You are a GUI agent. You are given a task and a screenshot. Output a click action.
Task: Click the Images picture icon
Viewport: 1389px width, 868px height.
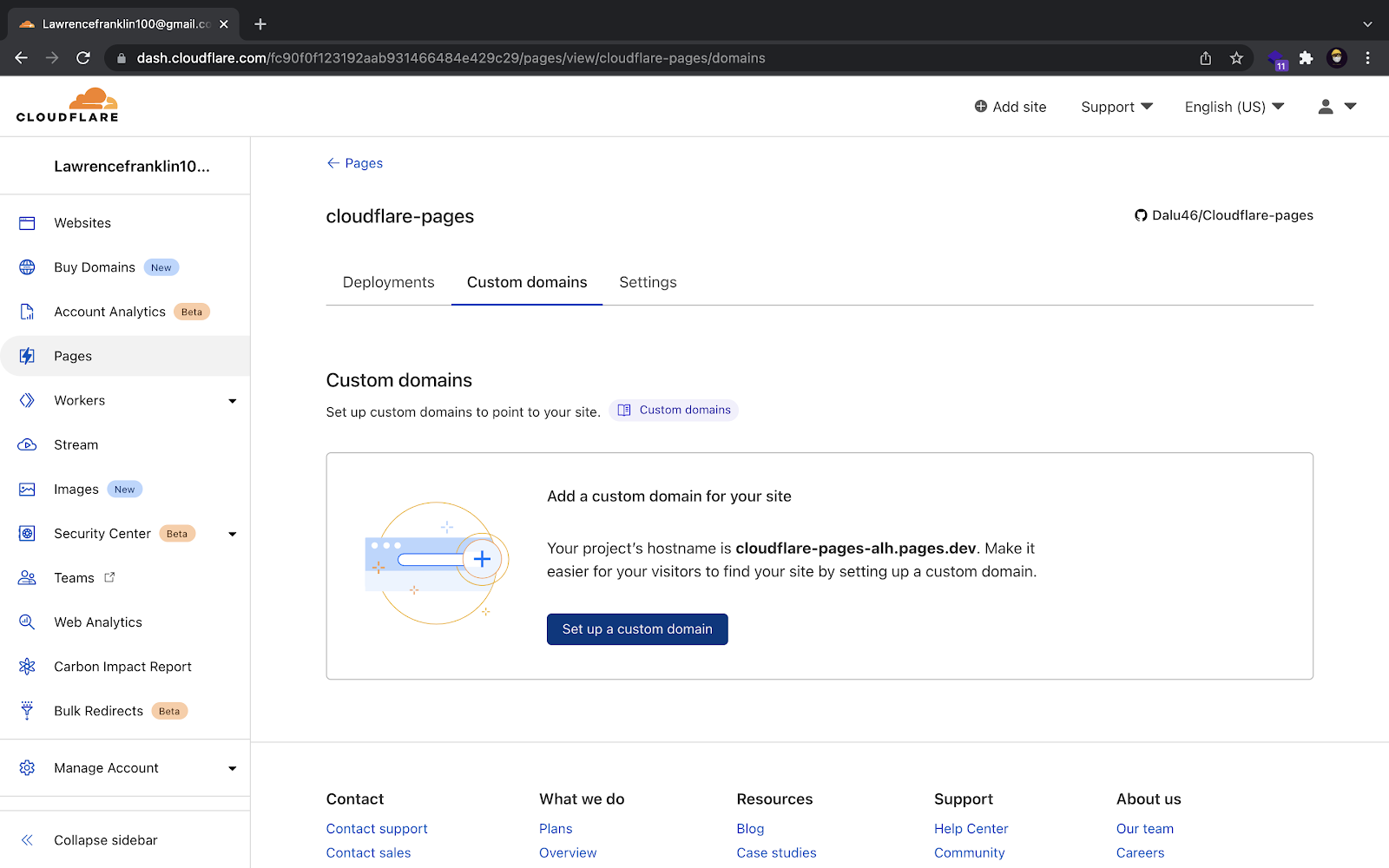(27, 490)
